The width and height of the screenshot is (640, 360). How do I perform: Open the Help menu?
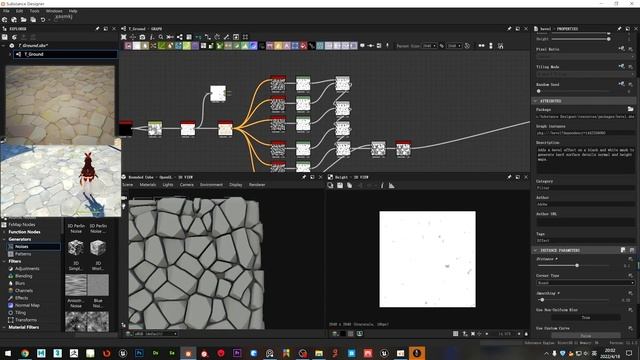coord(73,11)
